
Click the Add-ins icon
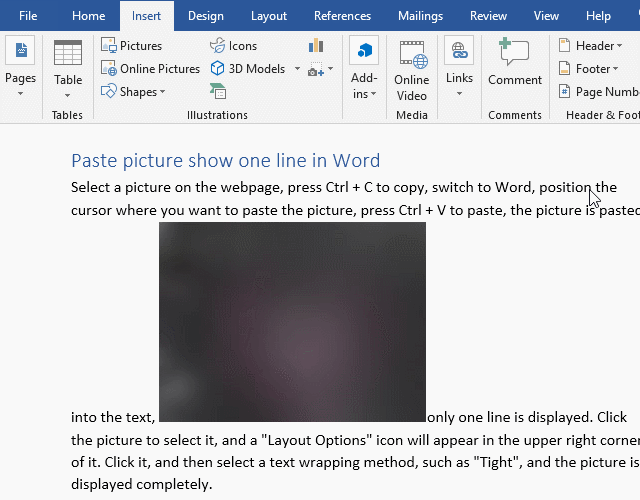tap(364, 50)
